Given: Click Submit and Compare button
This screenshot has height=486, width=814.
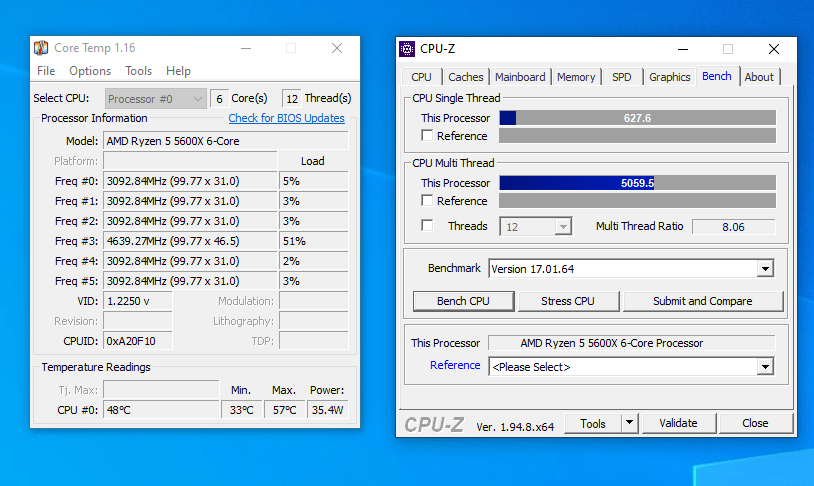Looking at the screenshot, I should pos(703,301).
